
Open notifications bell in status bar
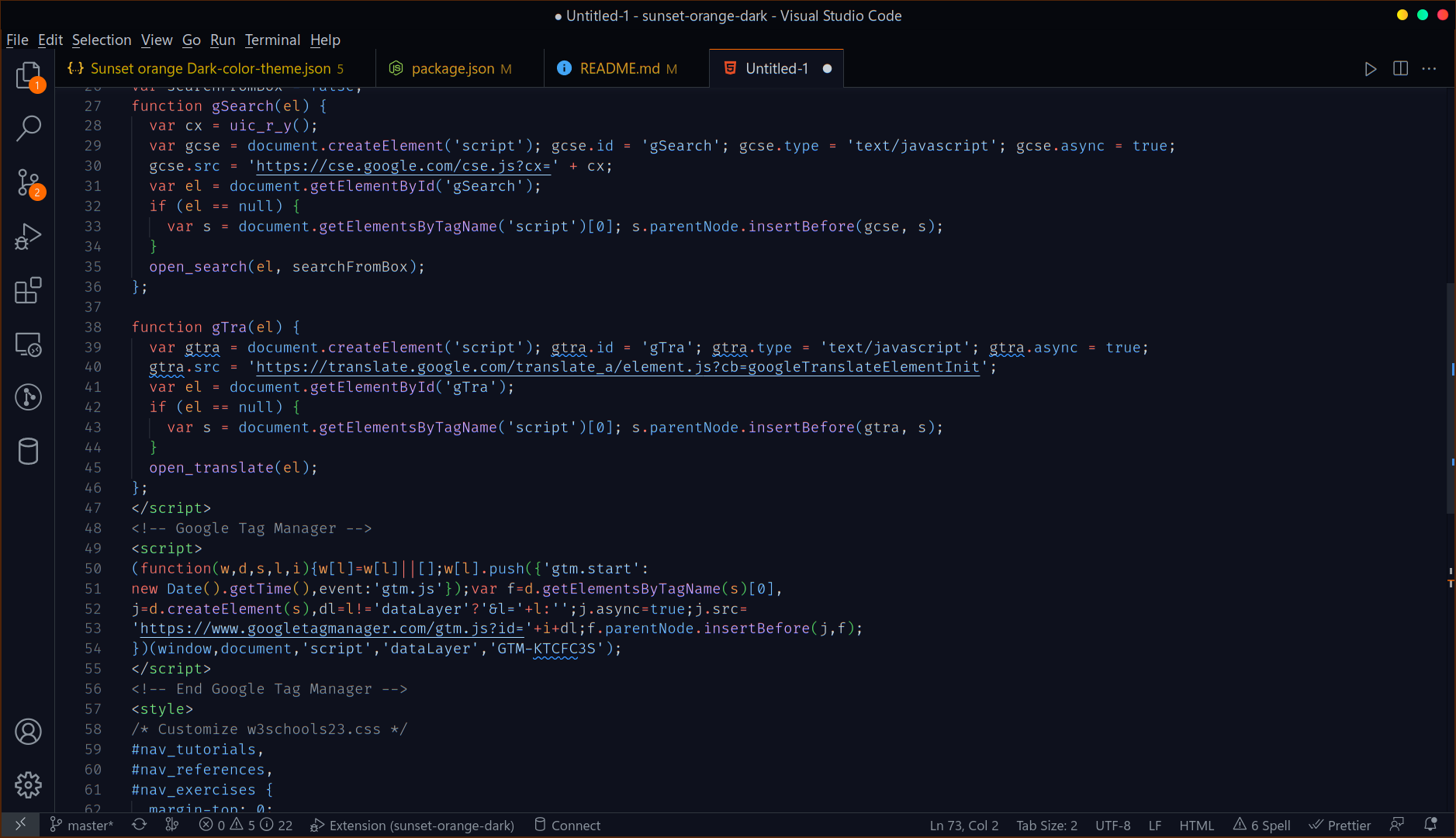point(1430,825)
